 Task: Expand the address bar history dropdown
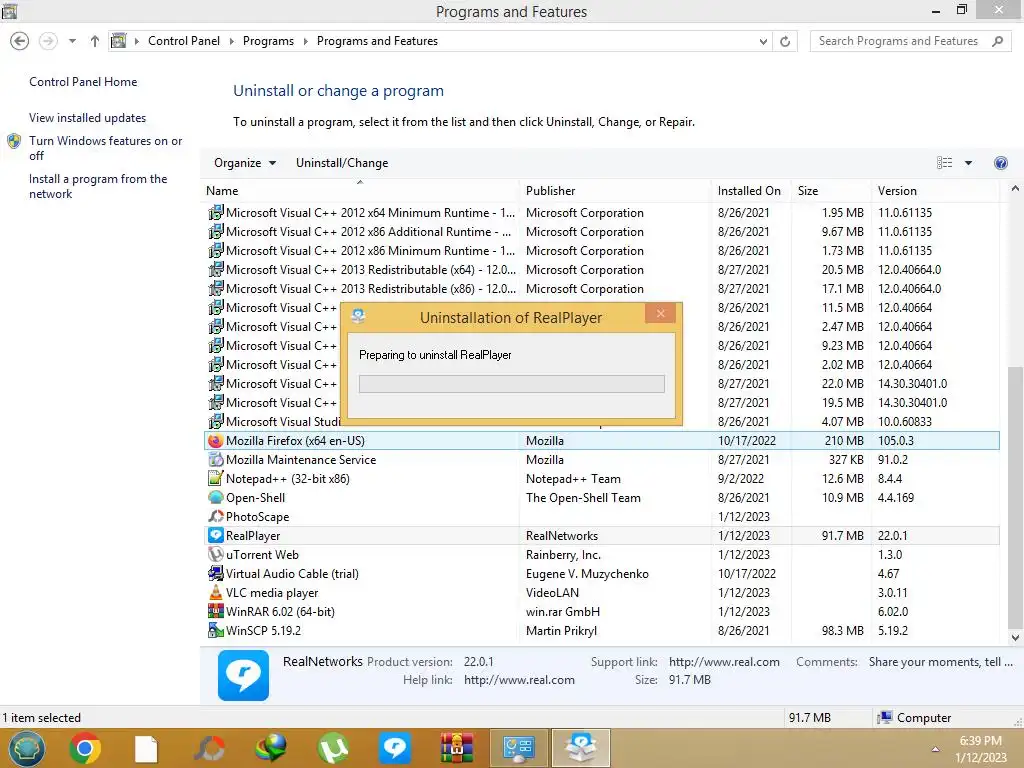click(763, 41)
